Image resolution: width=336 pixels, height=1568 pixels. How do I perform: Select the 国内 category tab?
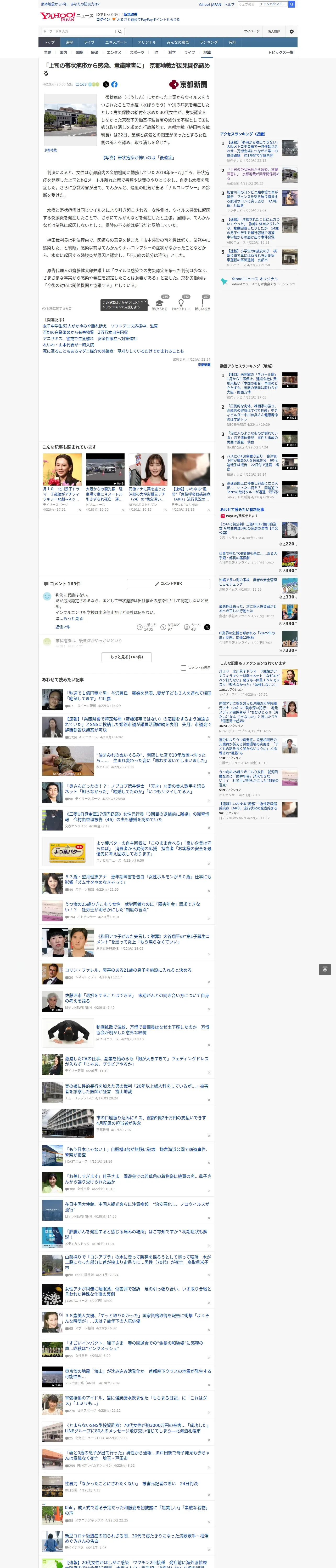(63, 52)
